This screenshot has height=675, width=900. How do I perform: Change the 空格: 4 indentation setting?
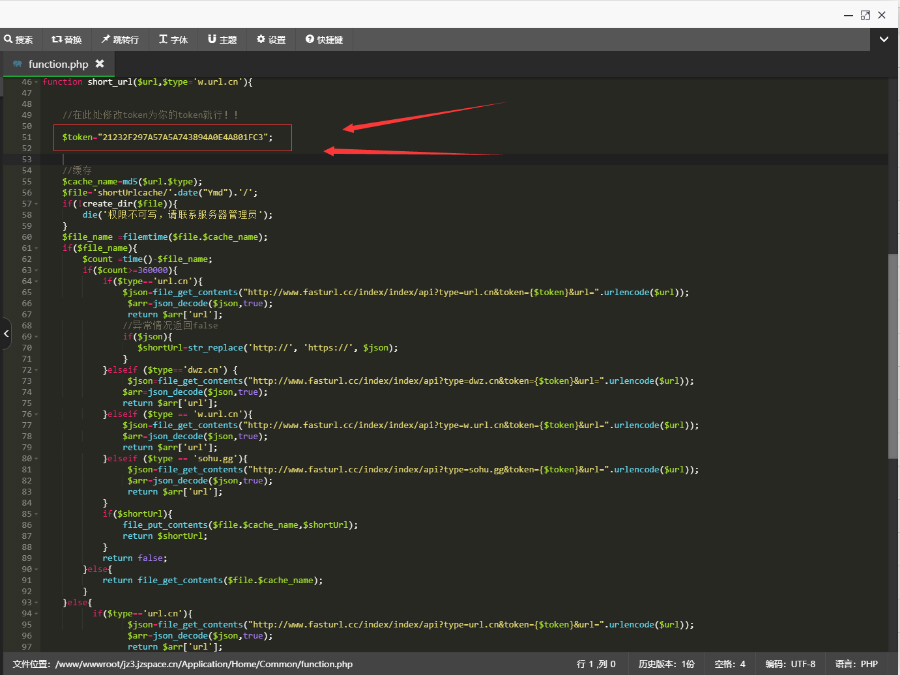(729, 663)
